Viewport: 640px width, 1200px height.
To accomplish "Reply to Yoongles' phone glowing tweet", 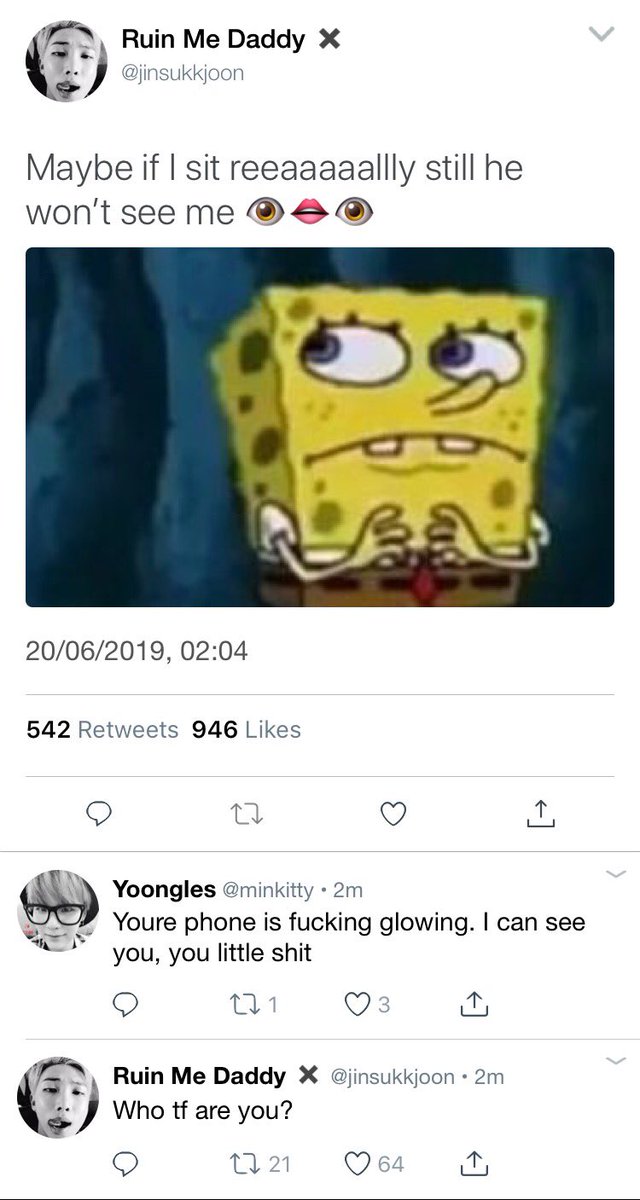I will [125, 1003].
